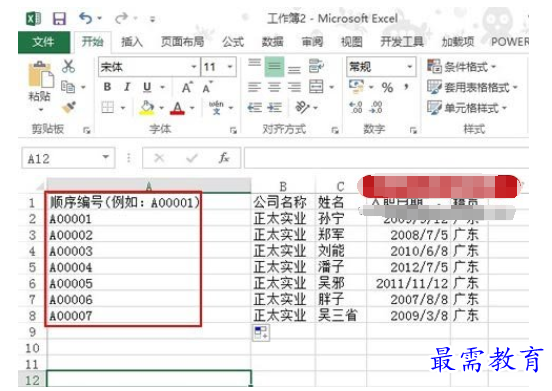Select cell containing A00003

click(149, 251)
